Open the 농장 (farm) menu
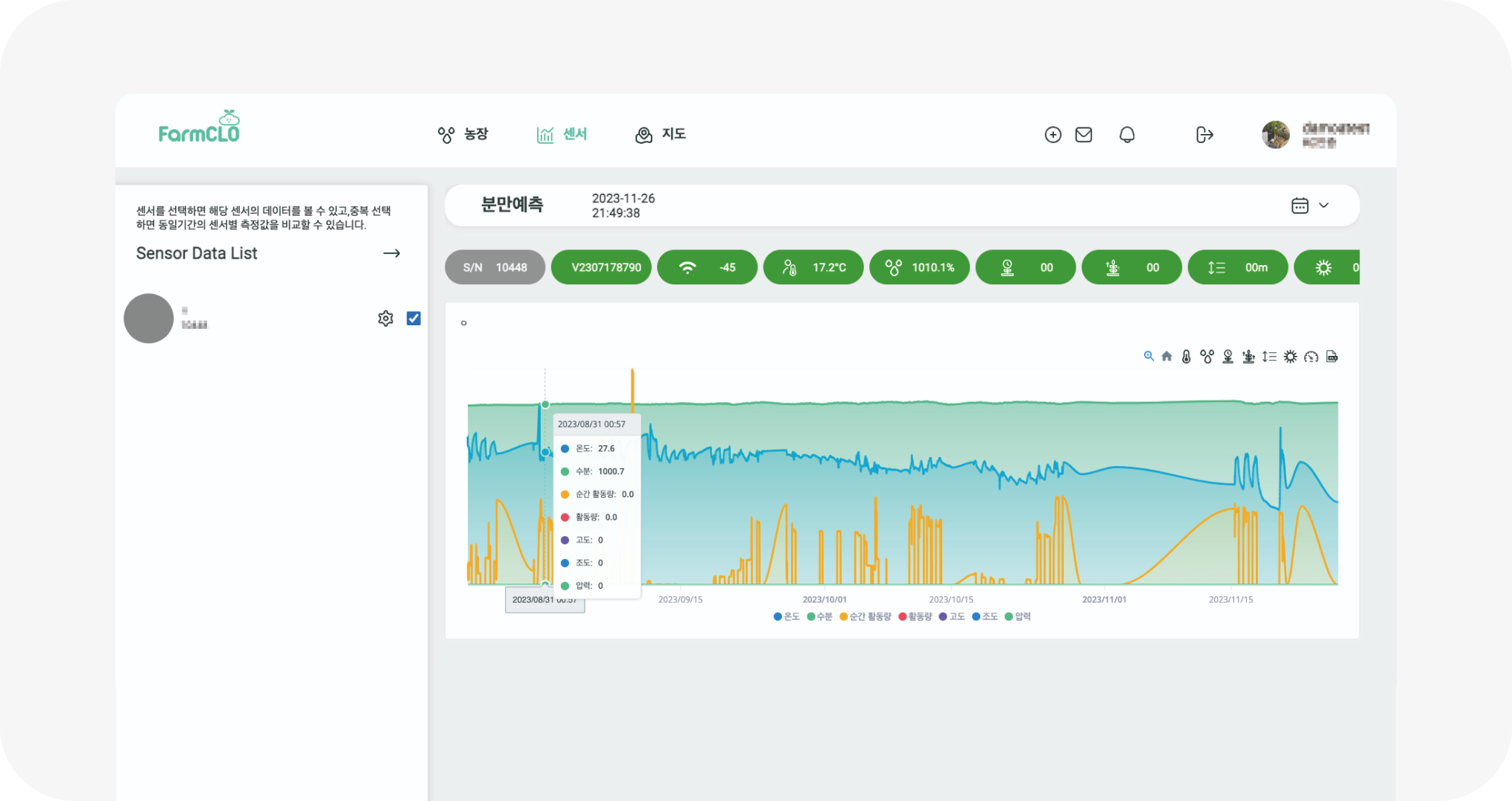 (463, 134)
